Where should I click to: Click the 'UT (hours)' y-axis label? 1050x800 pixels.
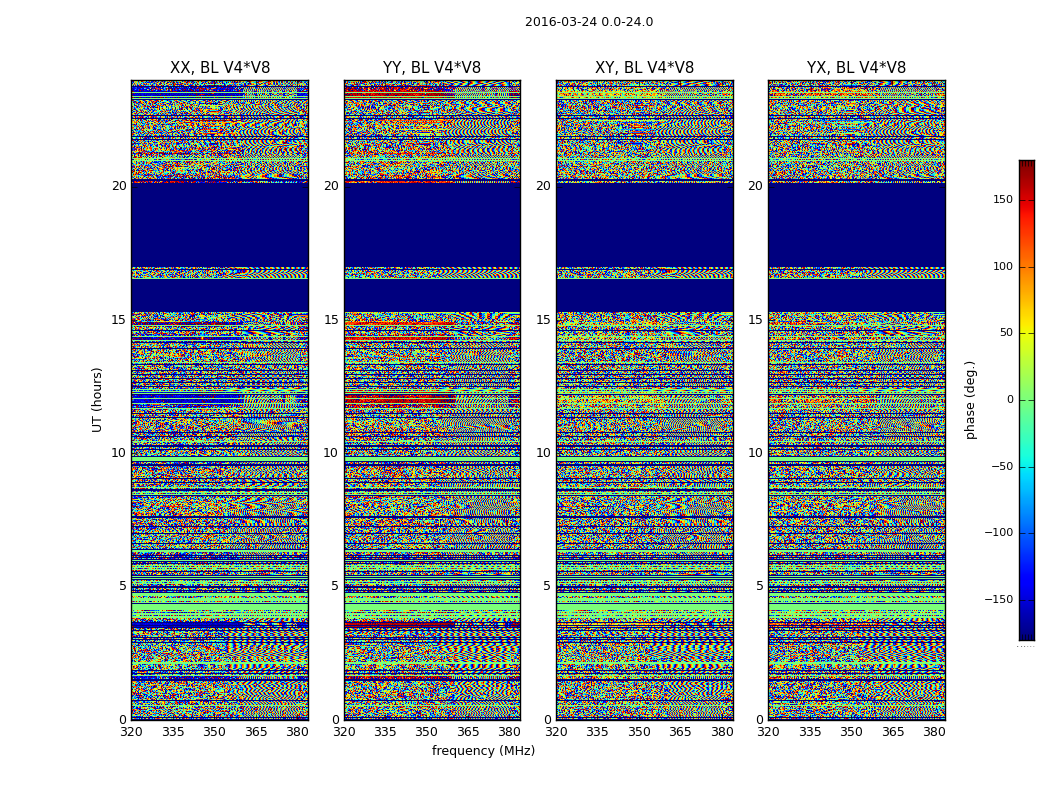tap(97, 400)
